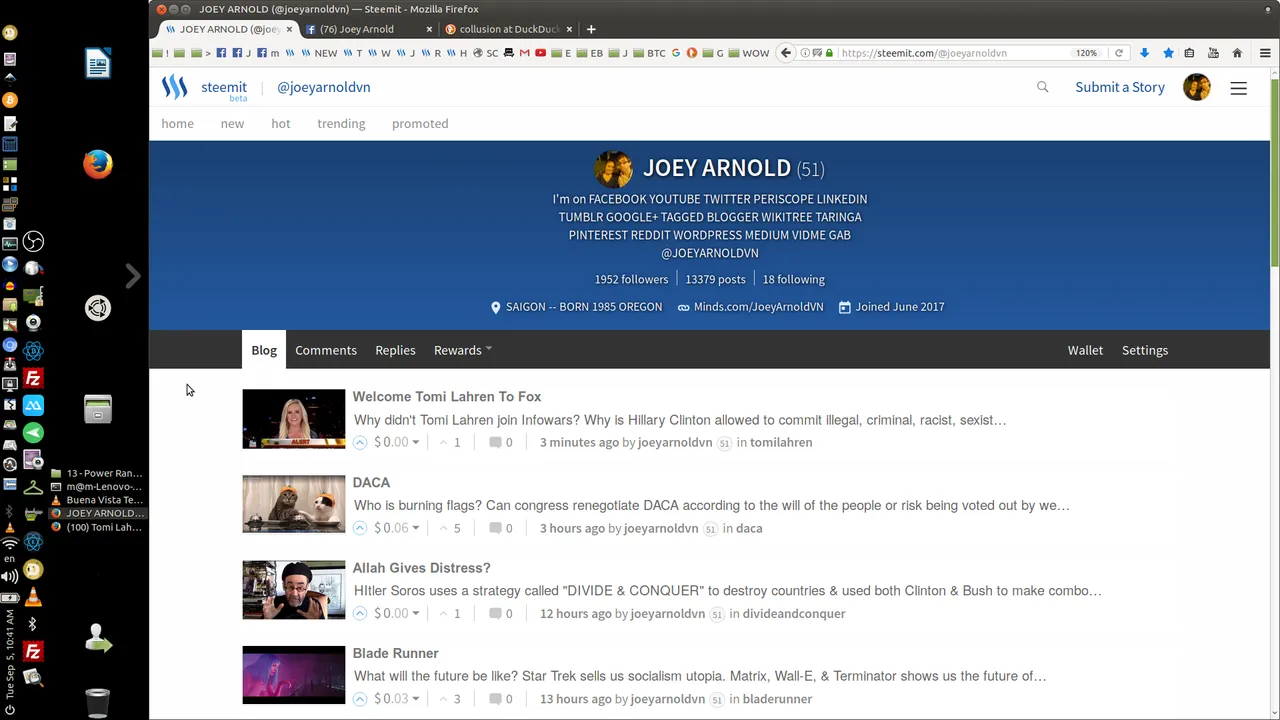Click the comment bubble icon on DACA post
Viewport: 1280px width, 720px height.
(495, 528)
